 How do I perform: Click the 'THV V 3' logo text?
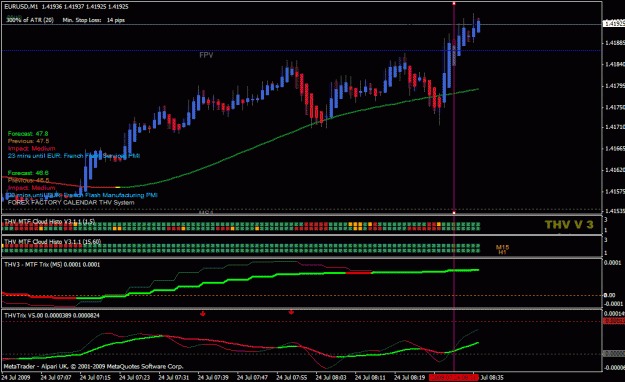pyautogui.click(x=569, y=225)
